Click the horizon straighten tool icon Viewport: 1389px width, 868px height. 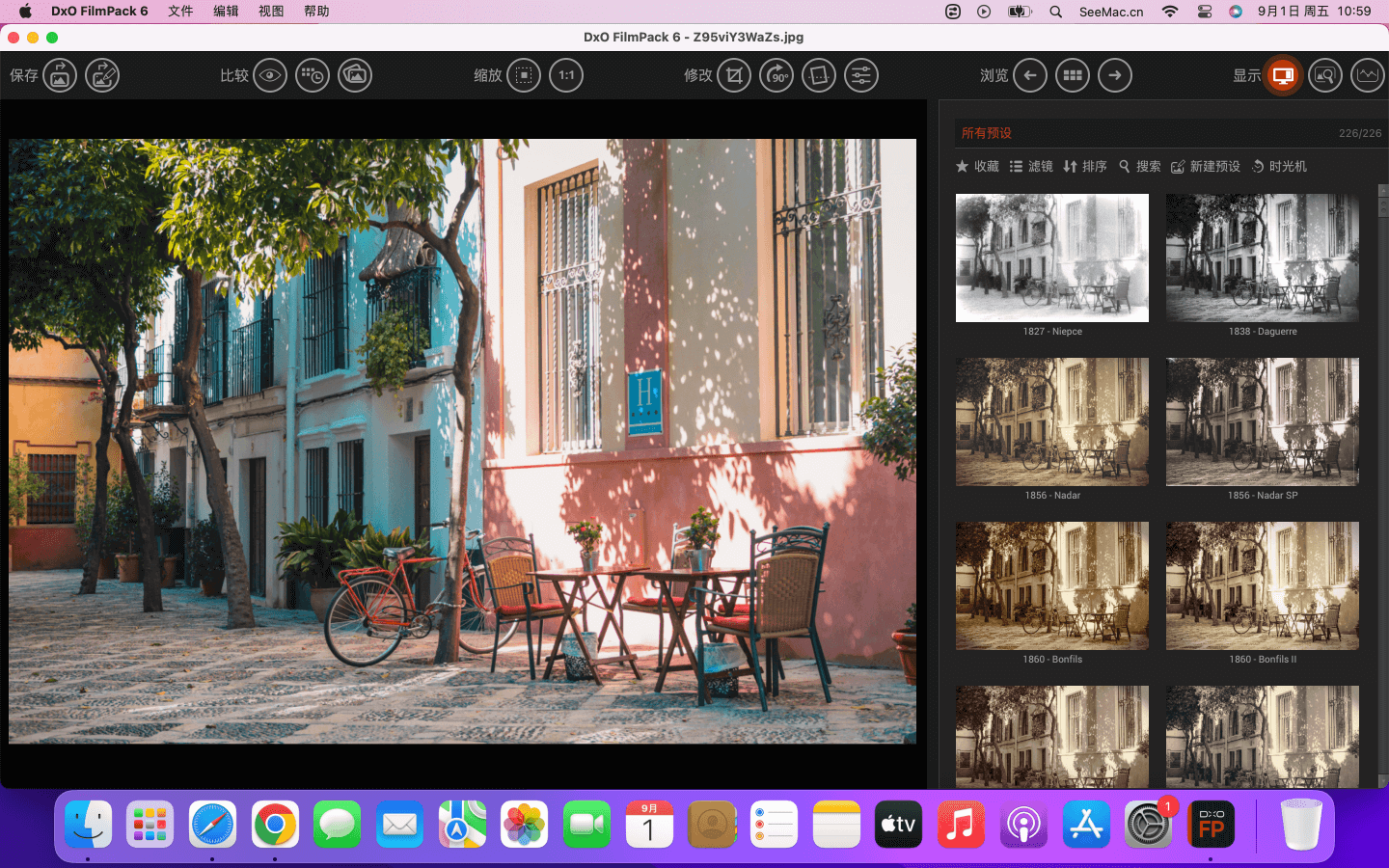coord(819,75)
